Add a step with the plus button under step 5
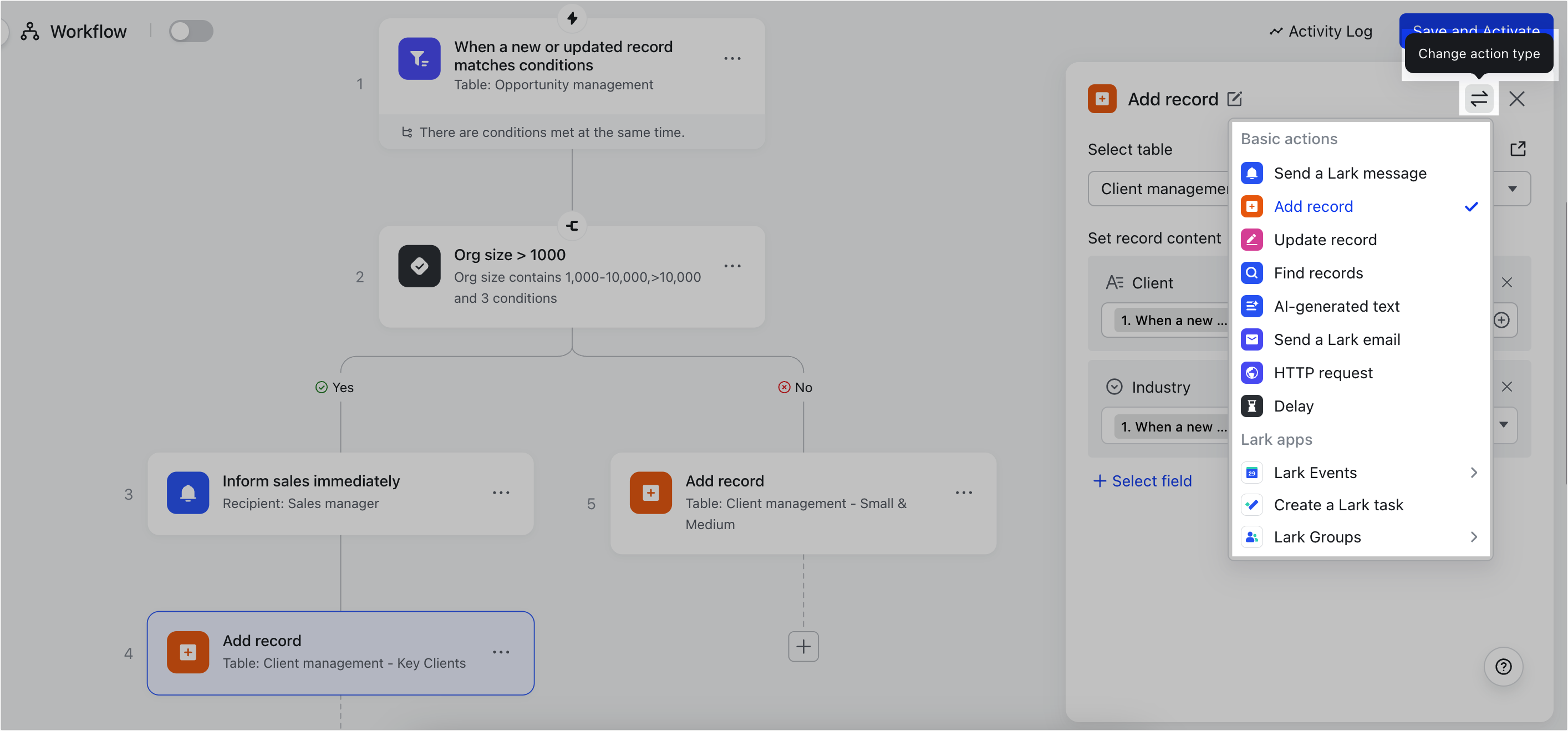1568x731 pixels. (x=803, y=646)
